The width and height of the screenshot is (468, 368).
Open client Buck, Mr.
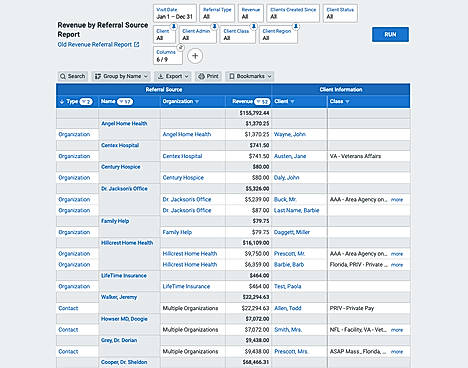tap(285, 199)
